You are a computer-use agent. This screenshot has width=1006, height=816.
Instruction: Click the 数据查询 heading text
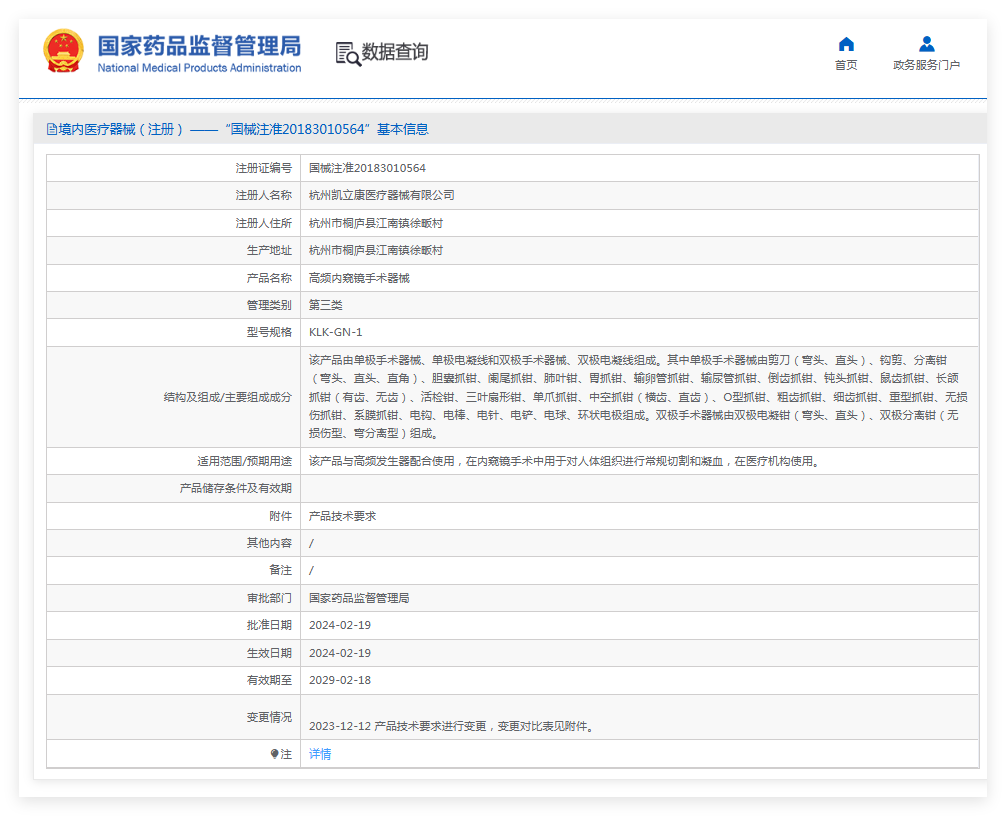pyautogui.click(x=395, y=52)
